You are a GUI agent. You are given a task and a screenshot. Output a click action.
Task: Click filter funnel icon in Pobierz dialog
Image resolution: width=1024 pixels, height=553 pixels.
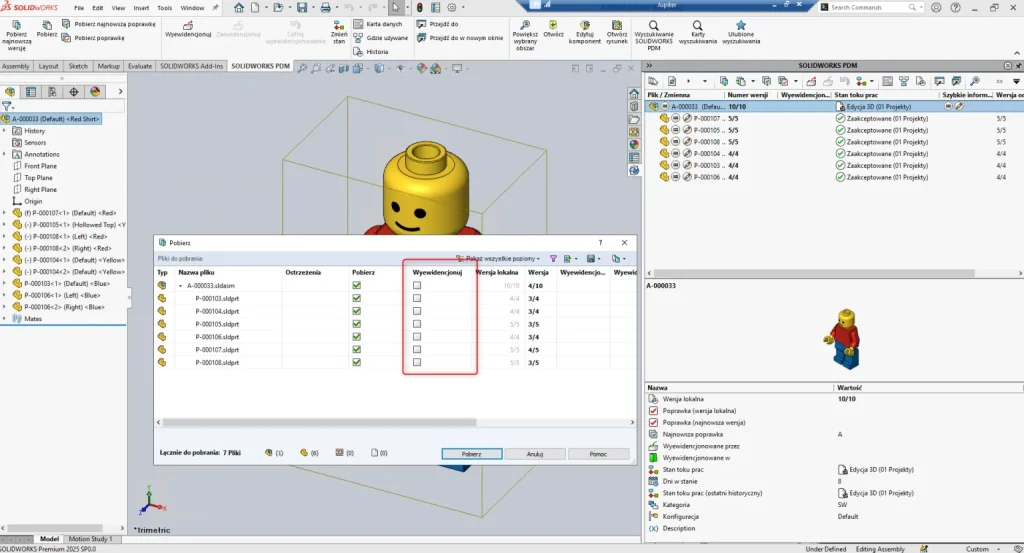tap(553, 259)
